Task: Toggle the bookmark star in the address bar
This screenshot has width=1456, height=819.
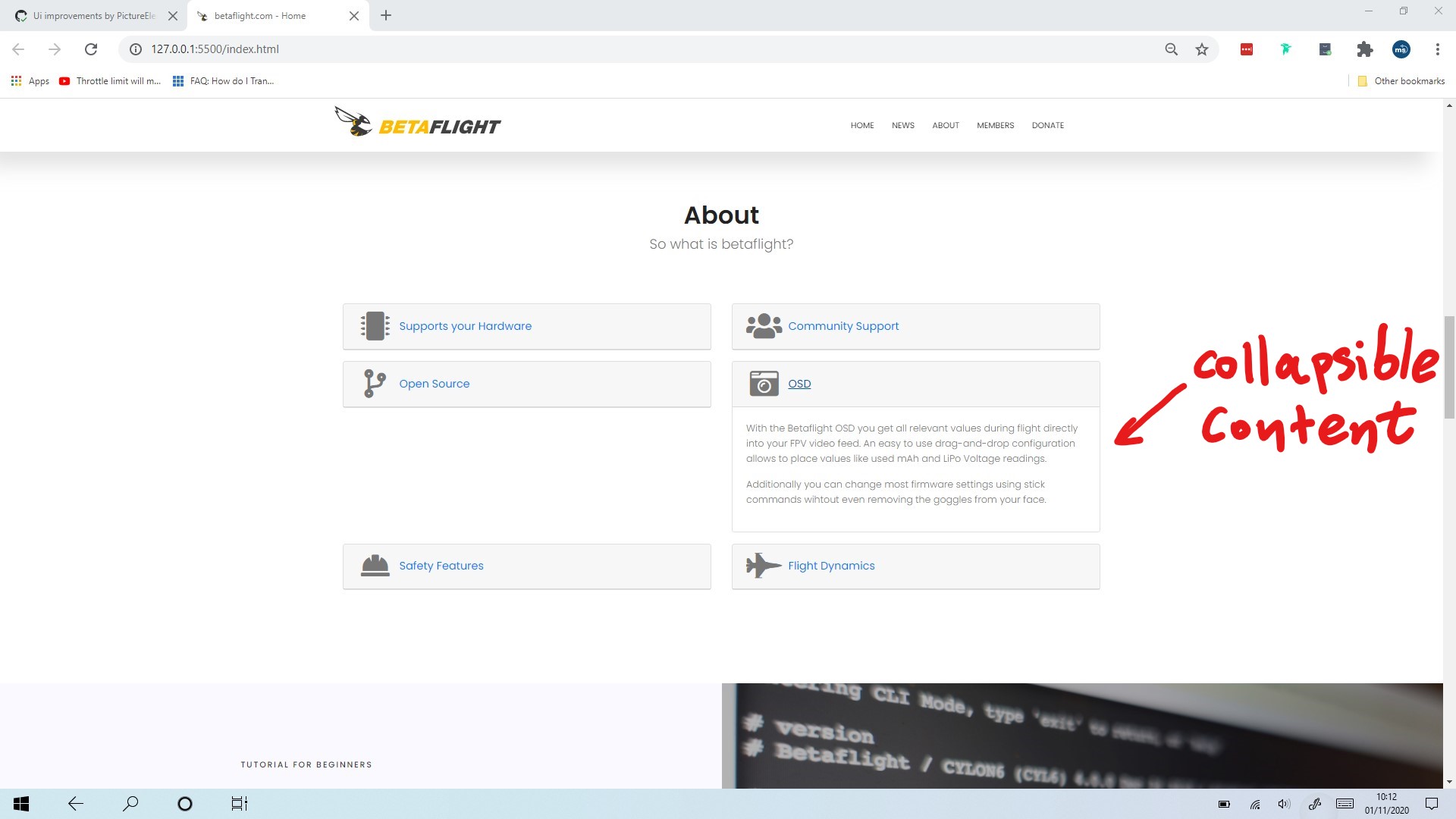Action: click(1201, 49)
